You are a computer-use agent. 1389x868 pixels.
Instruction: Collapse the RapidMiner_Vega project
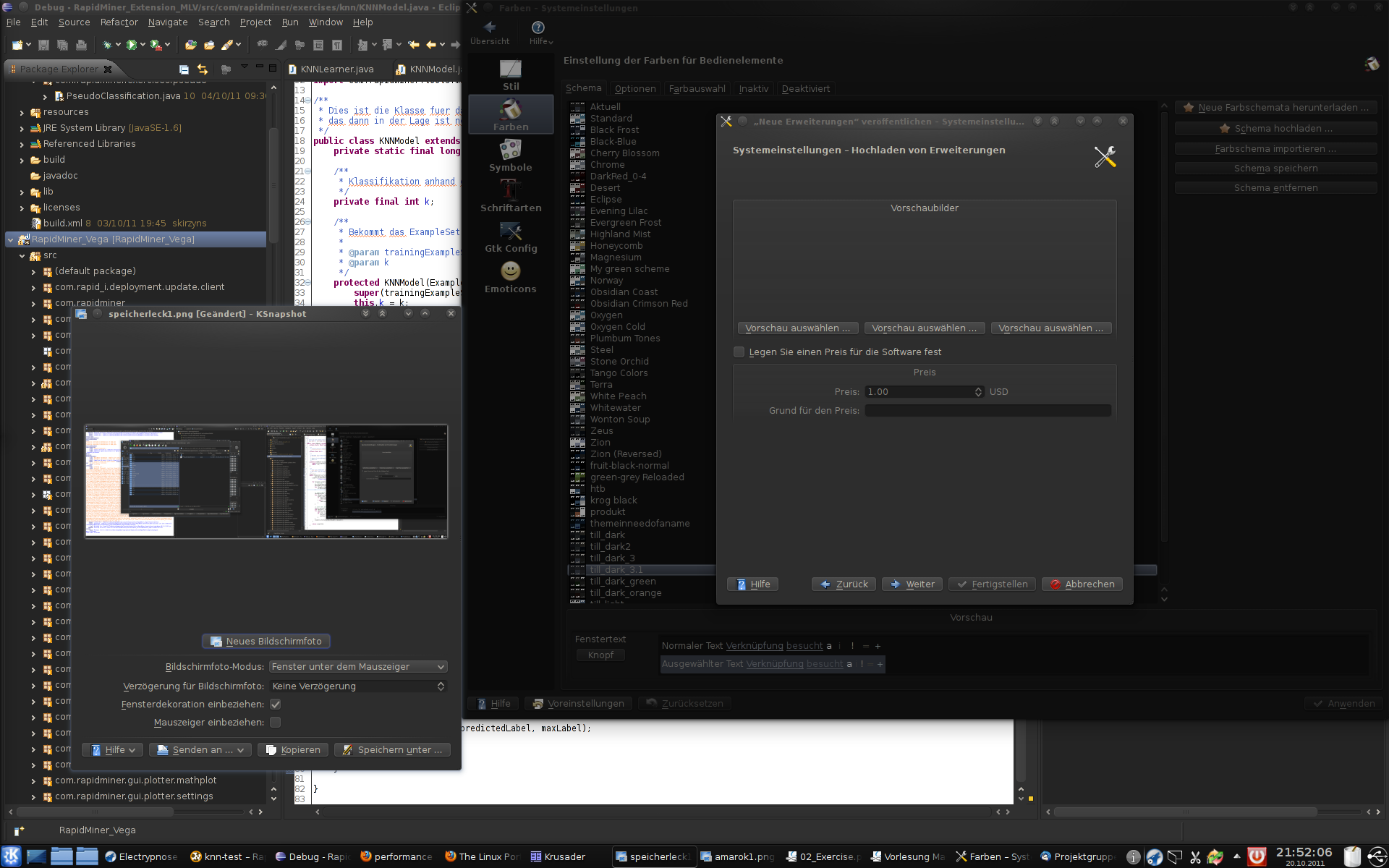(10, 239)
